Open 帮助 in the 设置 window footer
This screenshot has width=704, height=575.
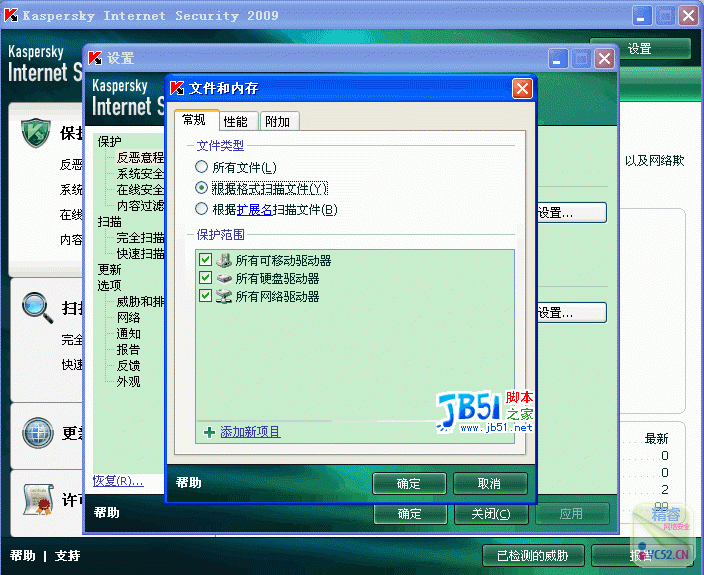click(107, 513)
